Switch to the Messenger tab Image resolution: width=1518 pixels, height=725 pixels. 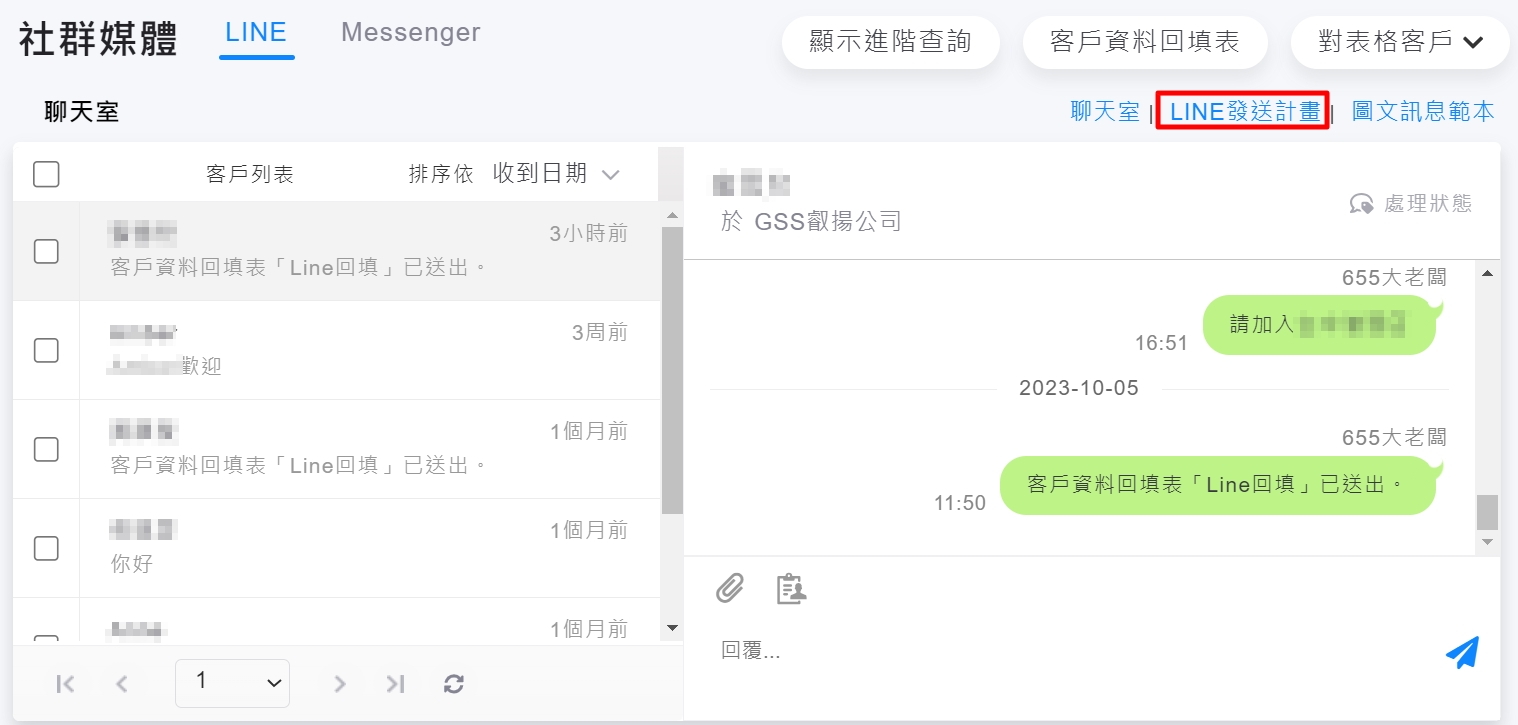(x=410, y=32)
